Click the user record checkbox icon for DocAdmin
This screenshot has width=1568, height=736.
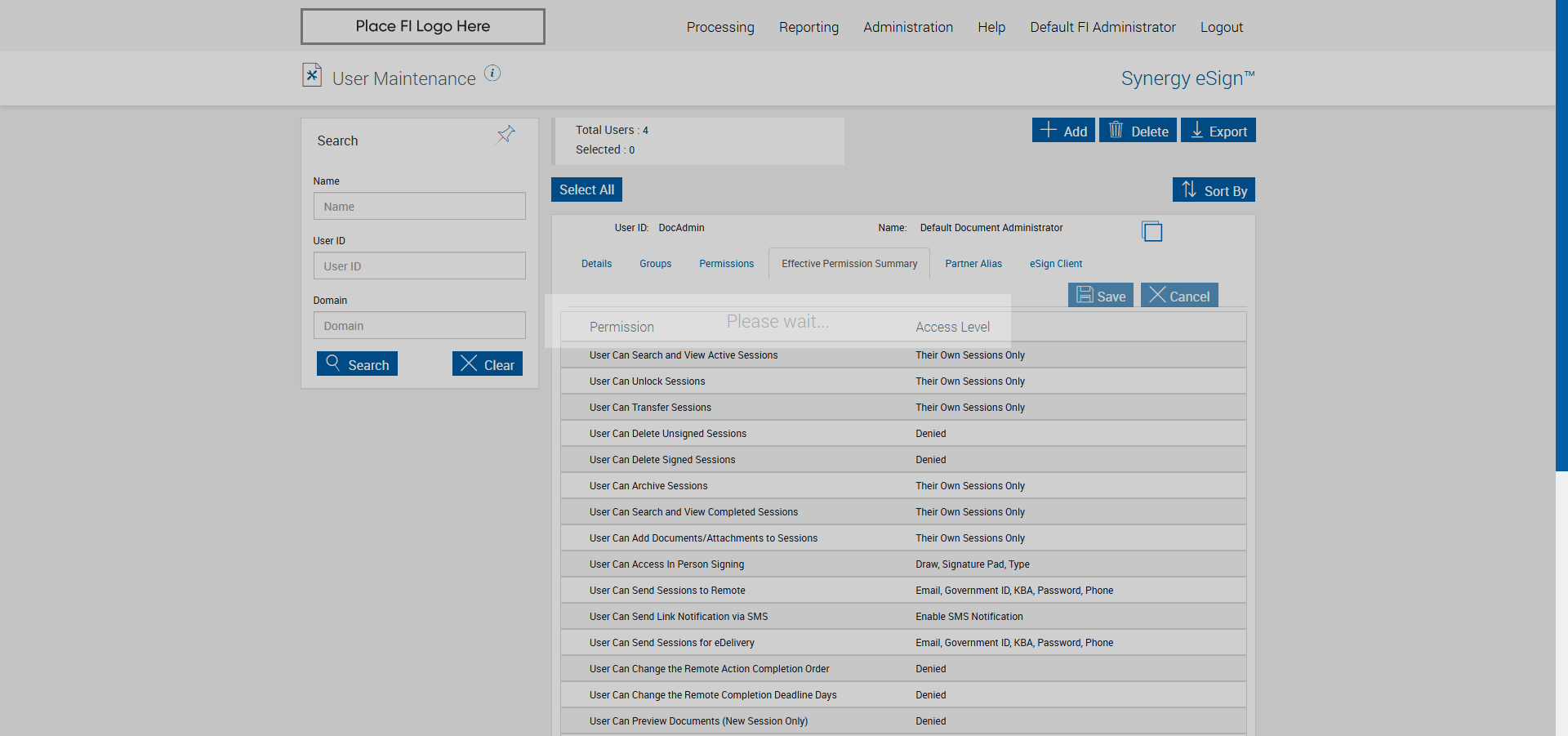[x=1151, y=231]
